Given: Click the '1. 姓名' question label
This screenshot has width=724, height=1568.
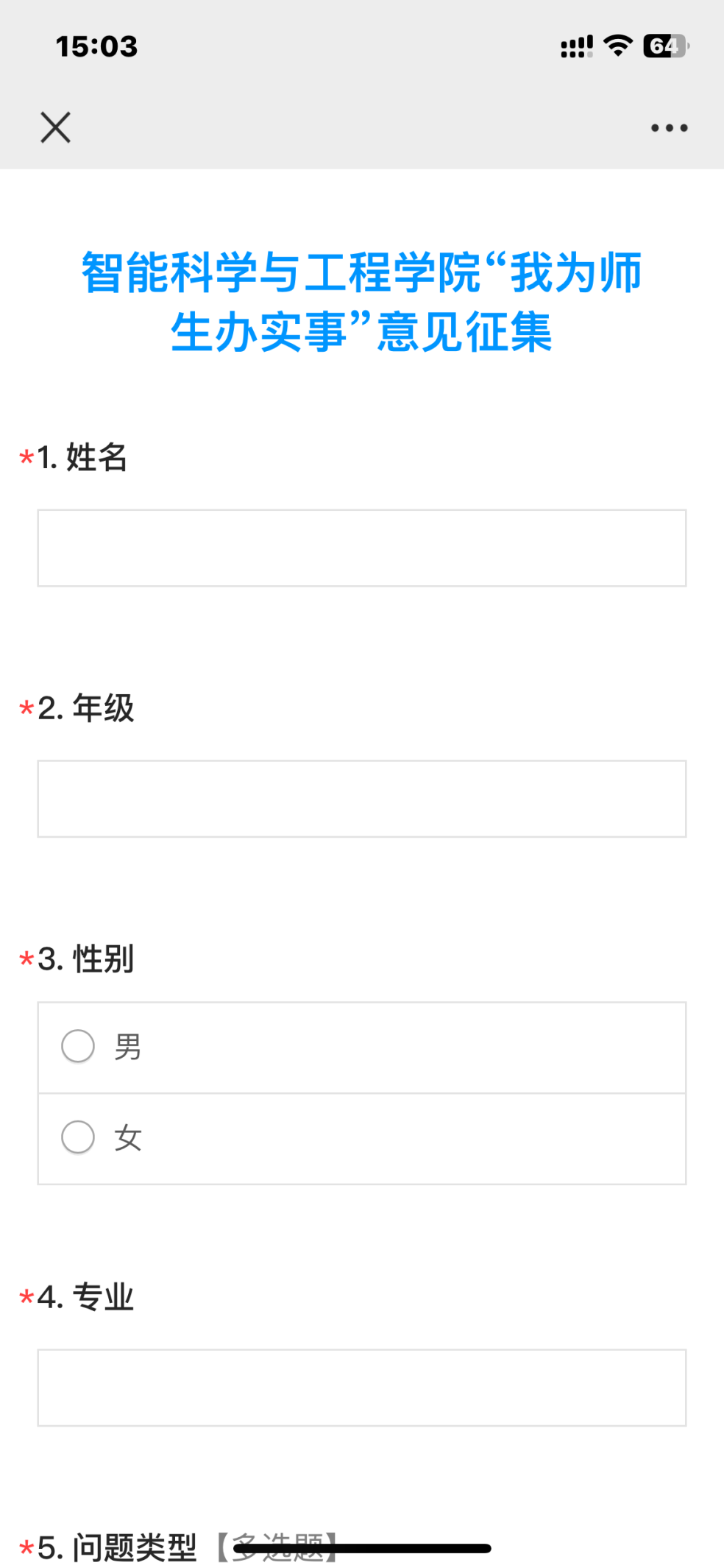Looking at the screenshot, I should [x=82, y=457].
